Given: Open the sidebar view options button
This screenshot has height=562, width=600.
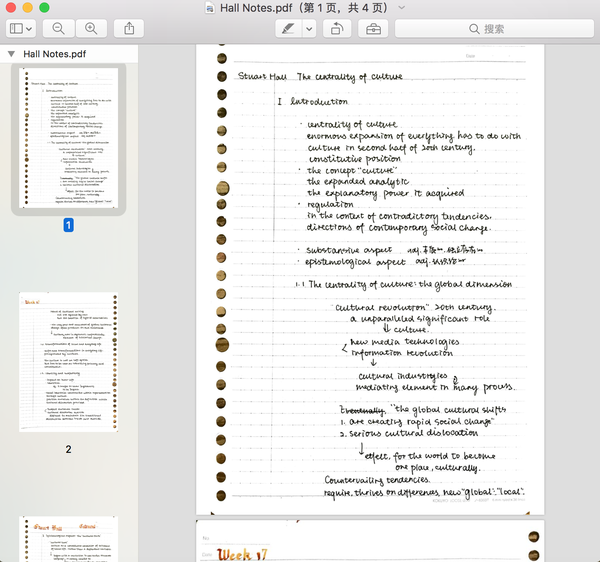Looking at the screenshot, I should point(21,28).
